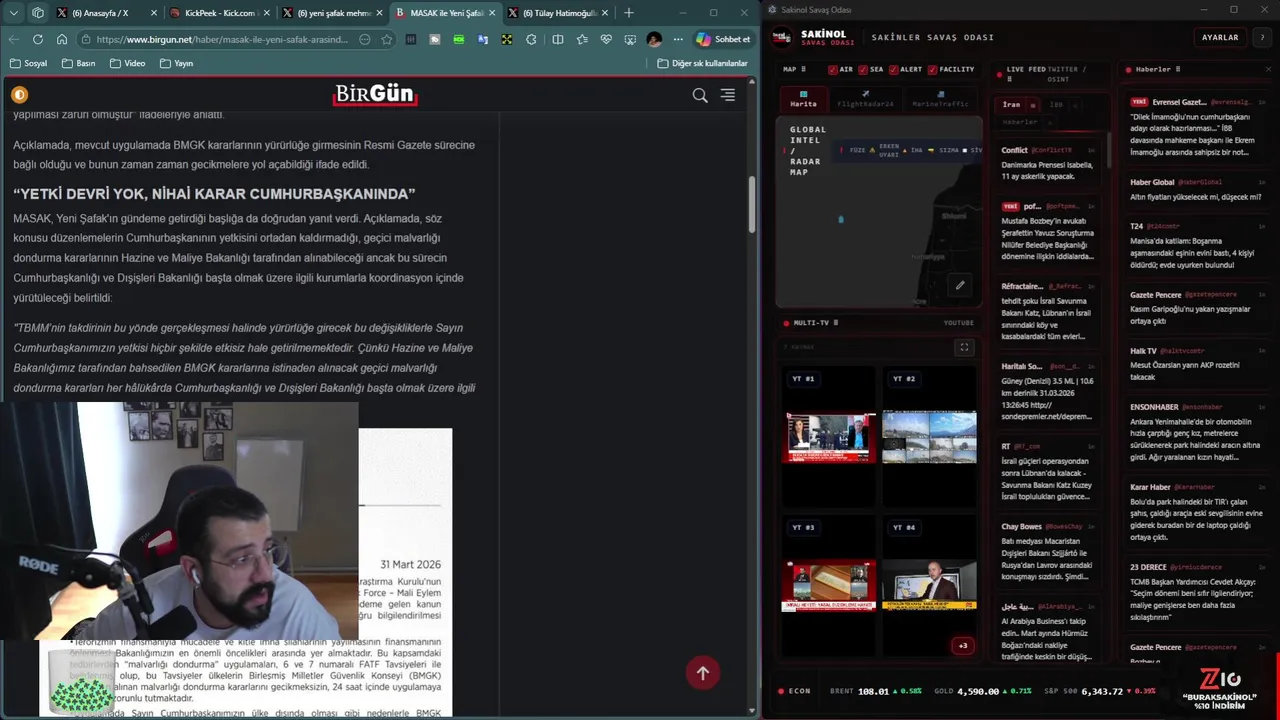Open the Video bookmarks folder
The height and width of the screenshot is (720, 1280).
click(126, 63)
